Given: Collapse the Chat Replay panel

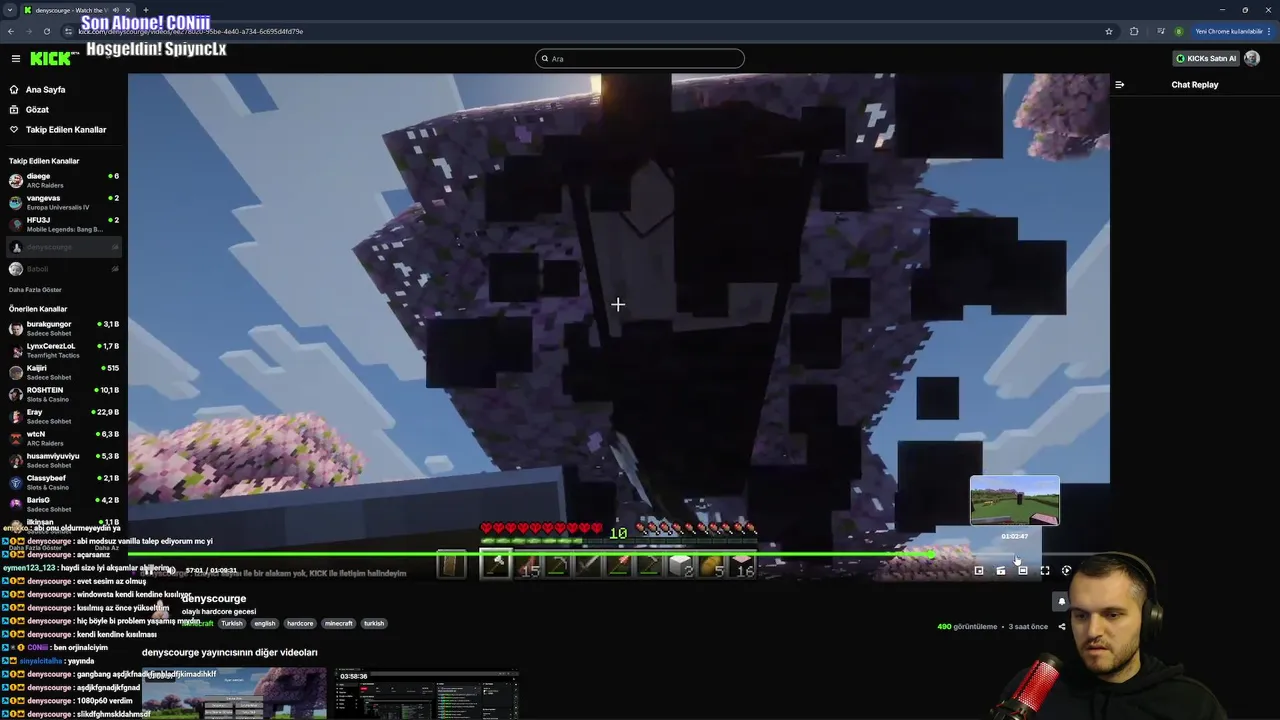Looking at the screenshot, I should click(x=1119, y=84).
